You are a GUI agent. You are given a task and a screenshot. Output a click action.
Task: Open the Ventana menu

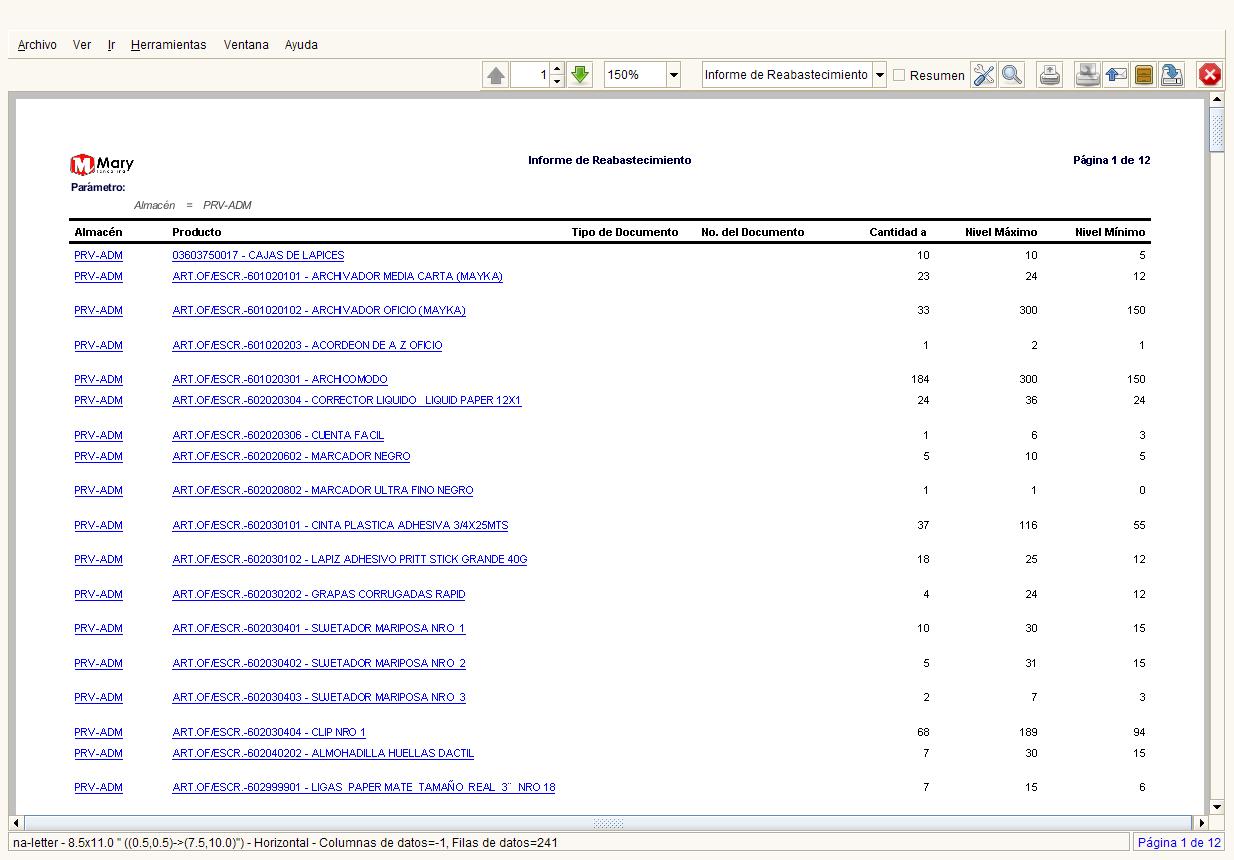point(246,45)
